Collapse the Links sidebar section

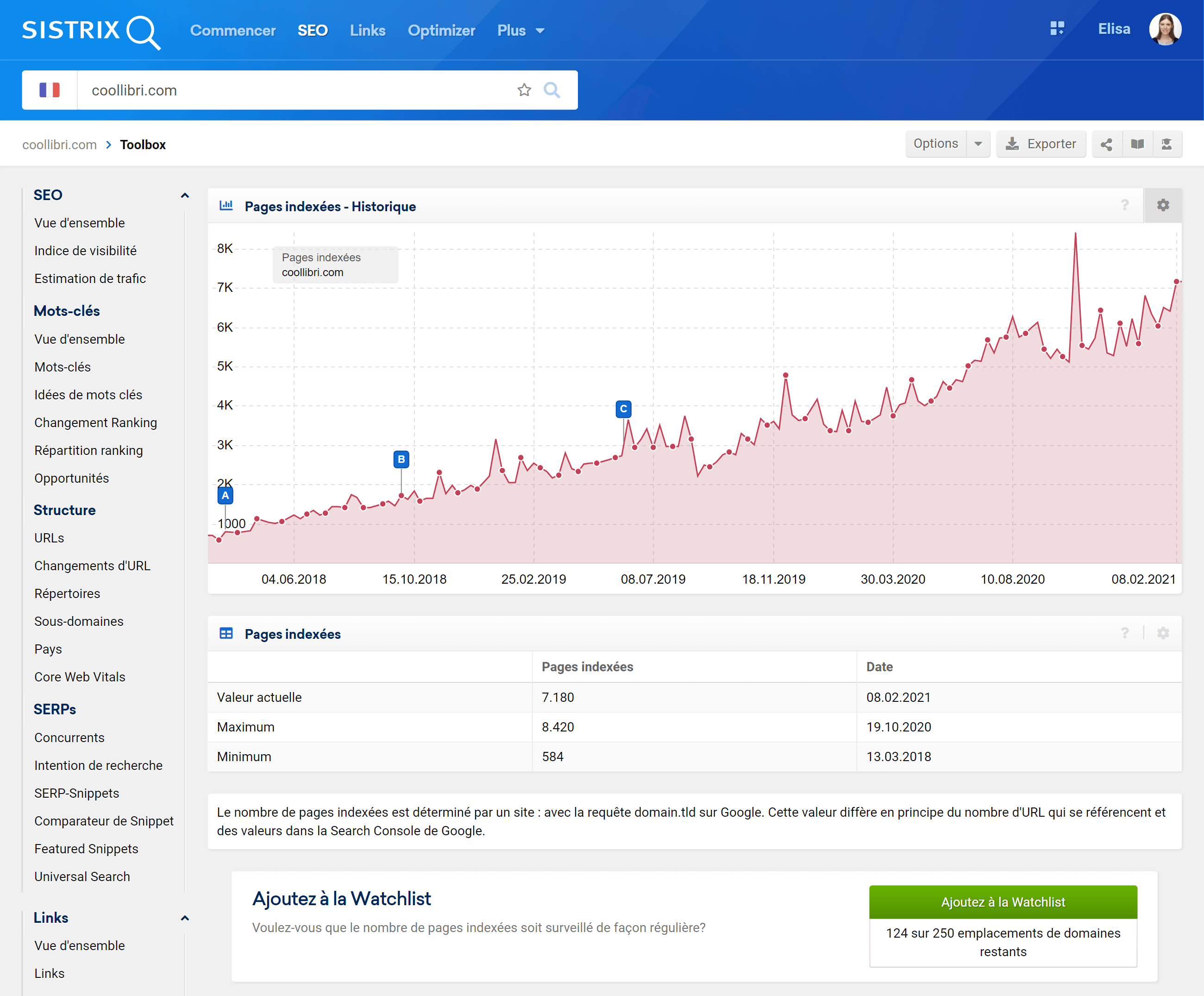click(x=185, y=918)
